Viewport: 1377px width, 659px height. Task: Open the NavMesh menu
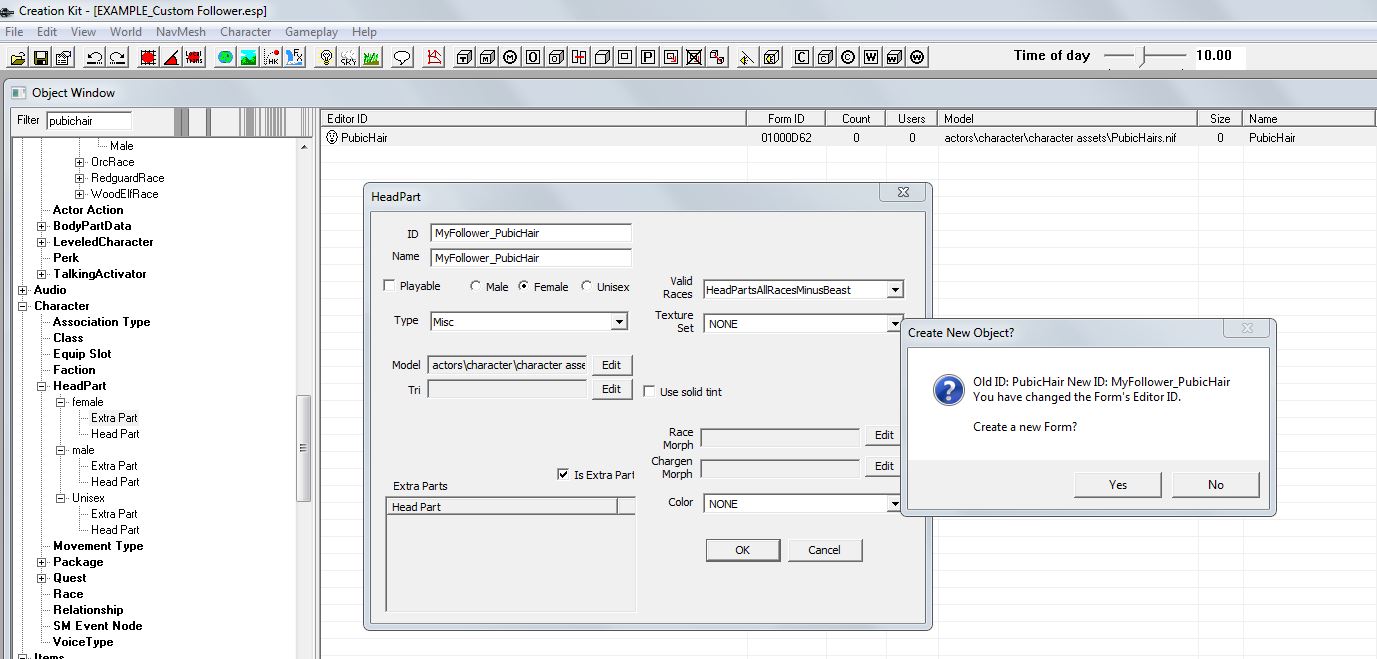coord(180,32)
